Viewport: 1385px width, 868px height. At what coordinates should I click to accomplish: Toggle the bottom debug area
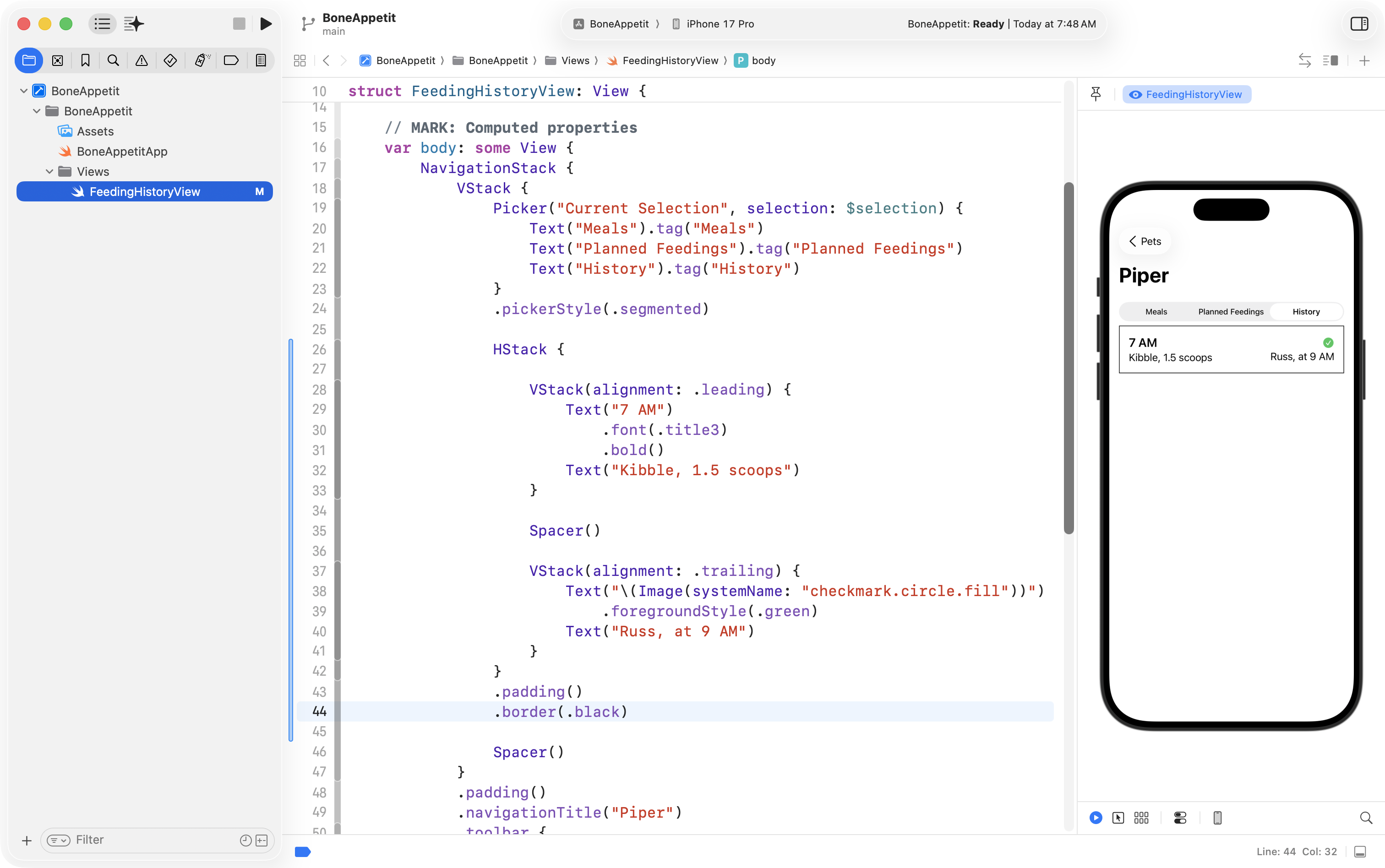[1360, 852]
